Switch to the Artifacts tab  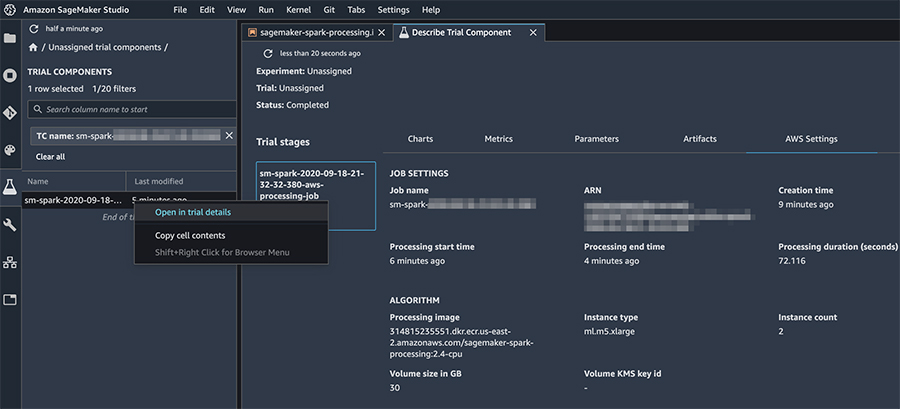(x=700, y=139)
